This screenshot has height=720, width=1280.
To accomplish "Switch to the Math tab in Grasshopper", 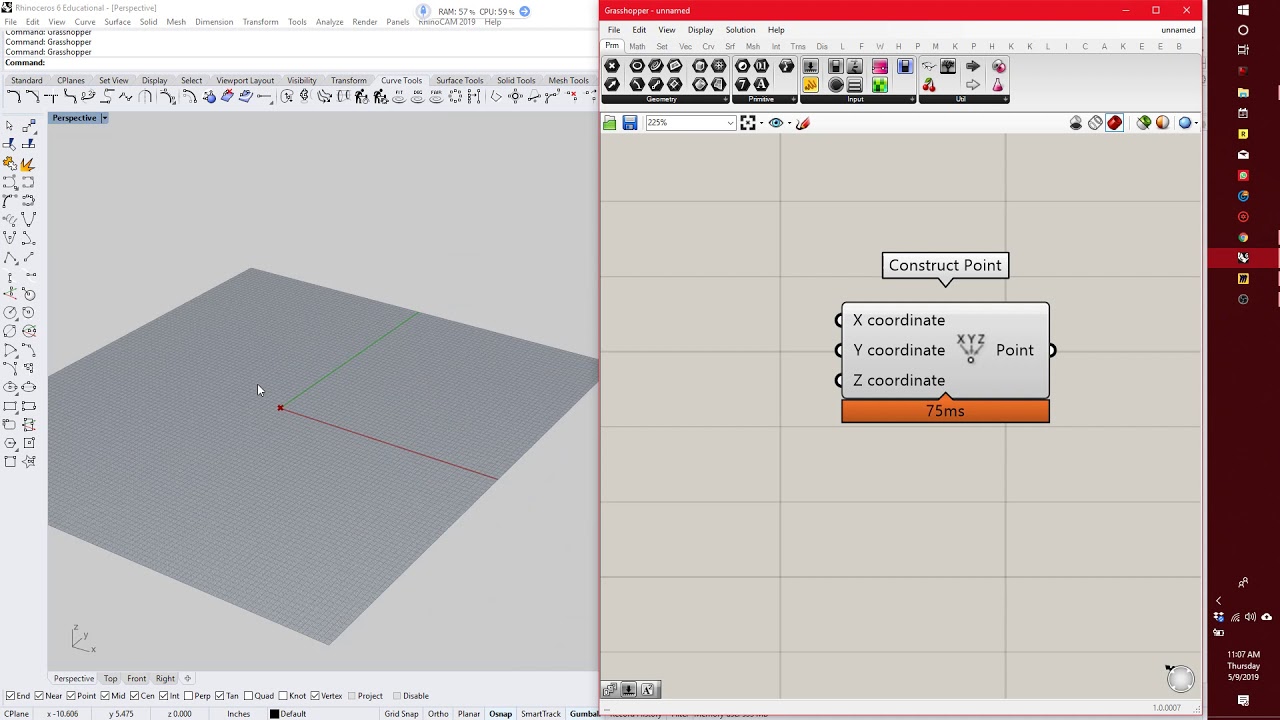I will pos(637,46).
